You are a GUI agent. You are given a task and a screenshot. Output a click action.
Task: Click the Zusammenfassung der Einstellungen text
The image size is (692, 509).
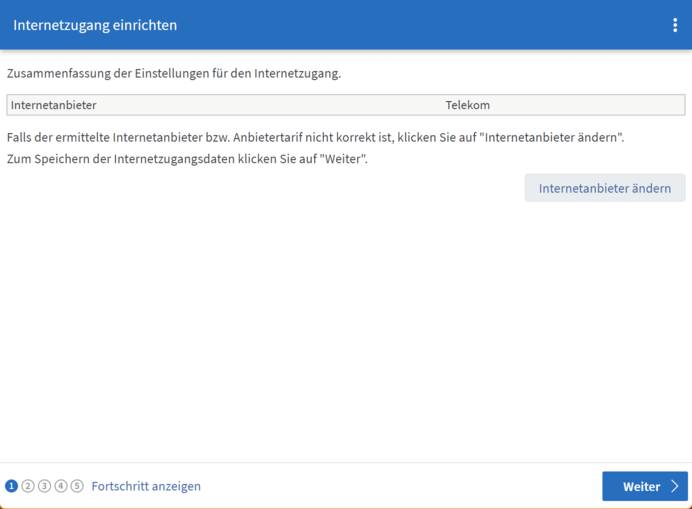click(x=174, y=73)
